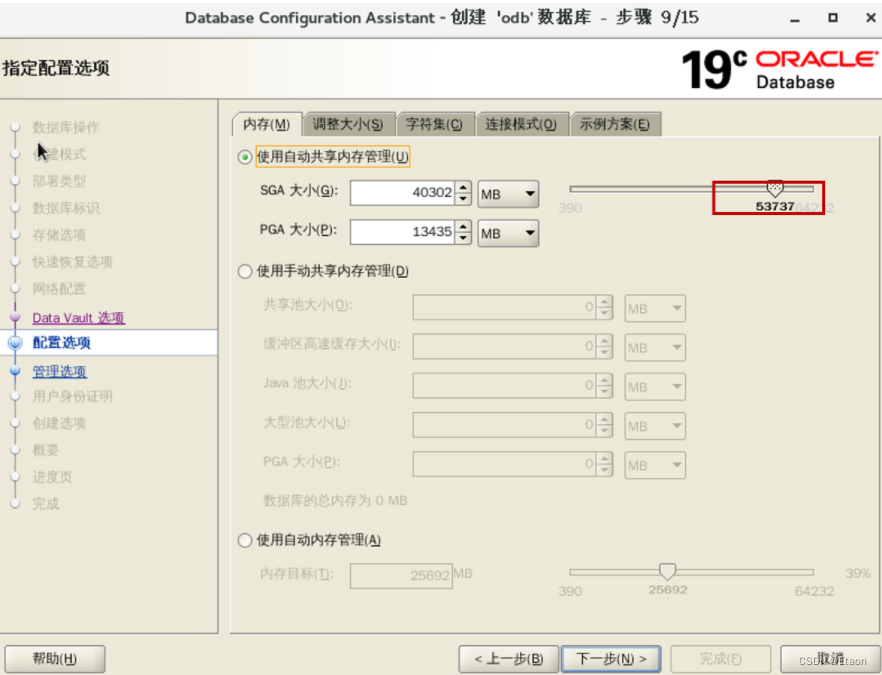The height and width of the screenshot is (675, 882).
Task: Click the SGA 大小 input field
Action: [402, 193]
